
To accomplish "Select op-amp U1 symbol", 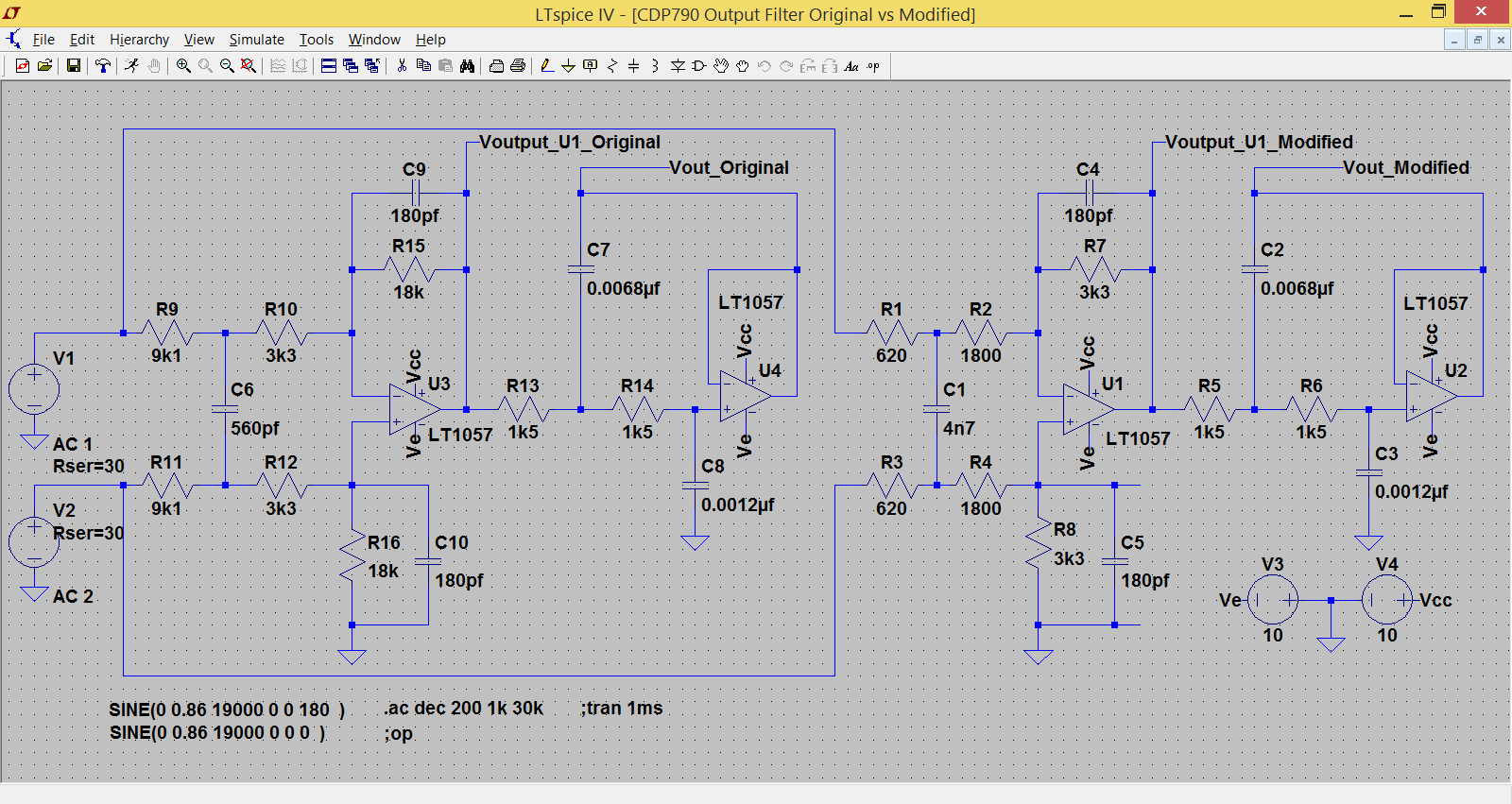I will (1089, 409).
